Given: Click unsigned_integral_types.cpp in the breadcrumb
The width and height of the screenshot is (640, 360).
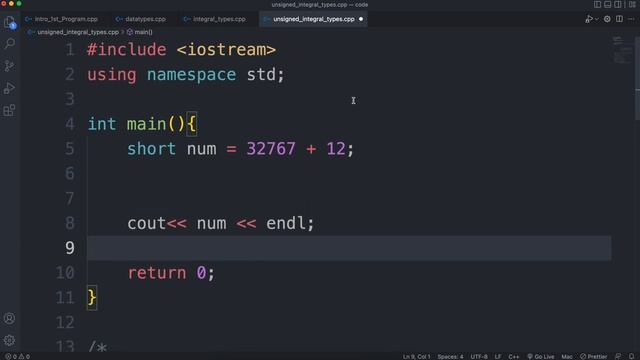Looking at the screenshot, I should point(78,32).
